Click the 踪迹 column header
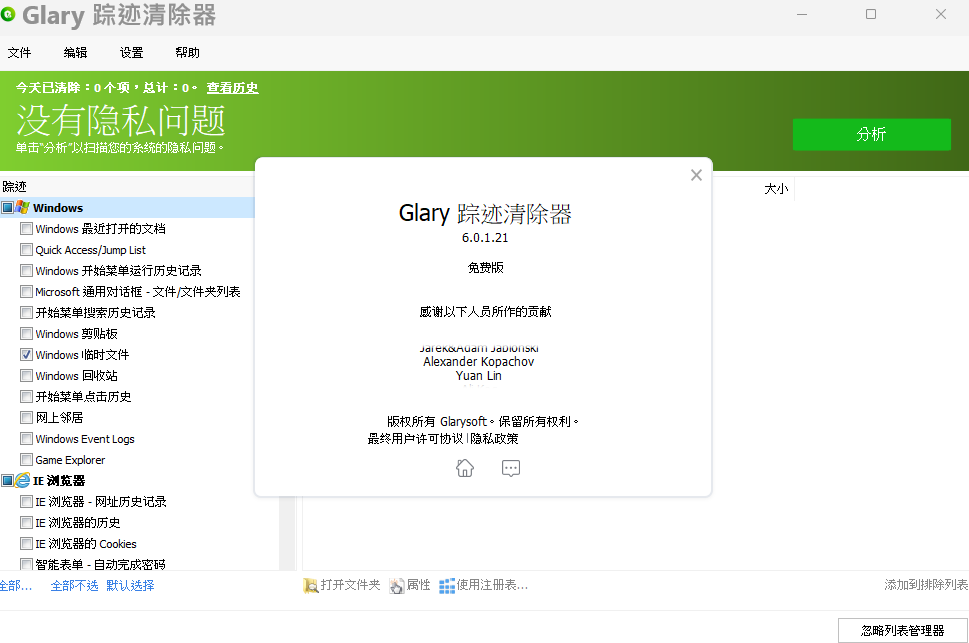This screenshot has height=643, width=969. pos(14,187)
